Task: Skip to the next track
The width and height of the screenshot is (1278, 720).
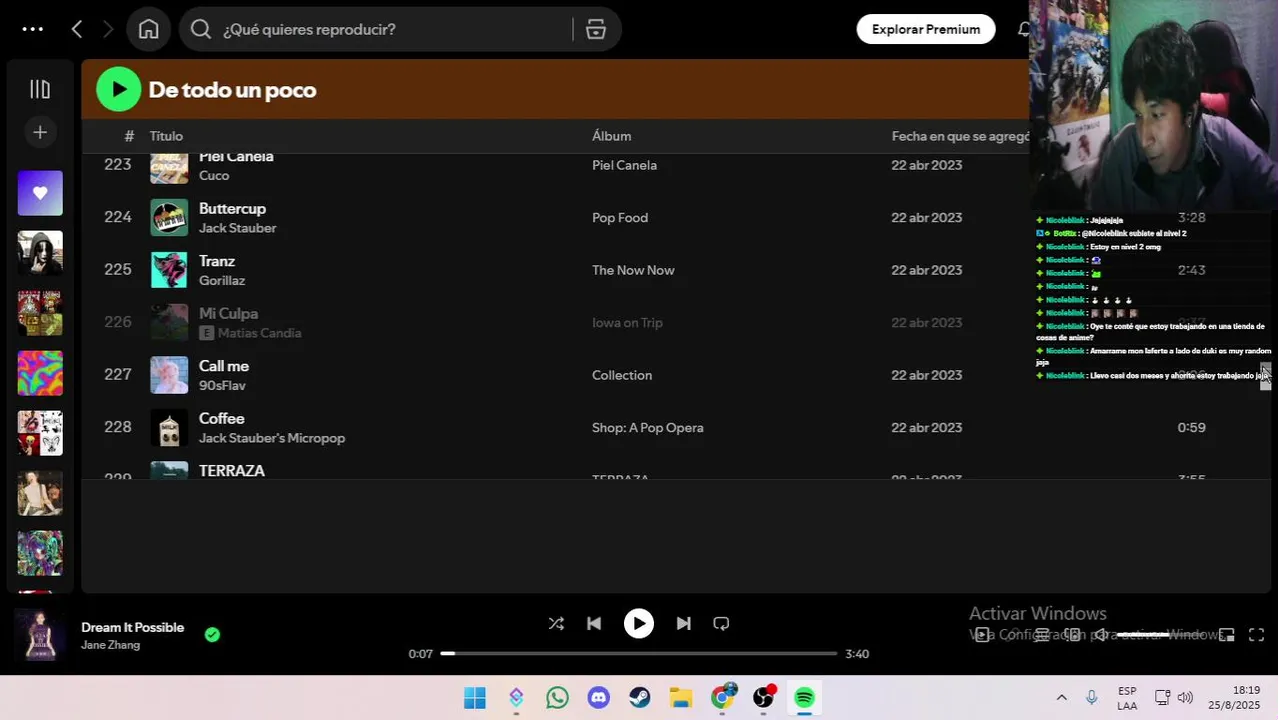Action: click(x=683, y=623)
